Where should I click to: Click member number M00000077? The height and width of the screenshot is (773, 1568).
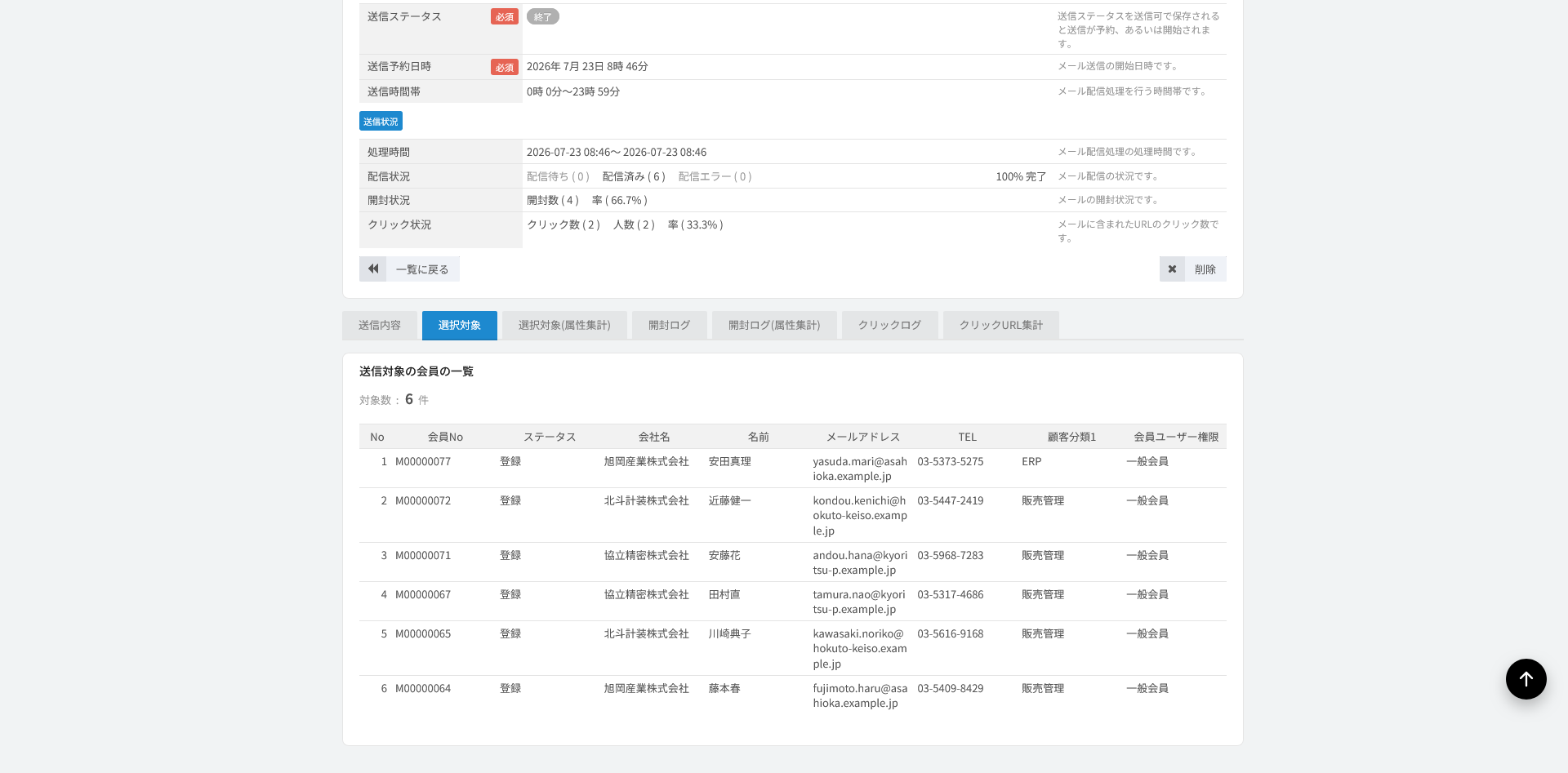[x=423, y=461]
